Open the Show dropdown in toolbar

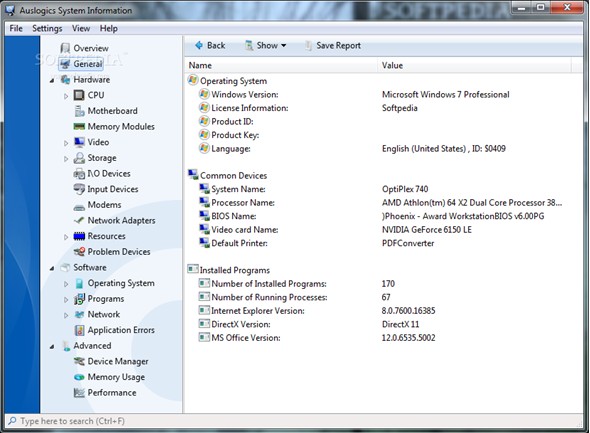266,46
